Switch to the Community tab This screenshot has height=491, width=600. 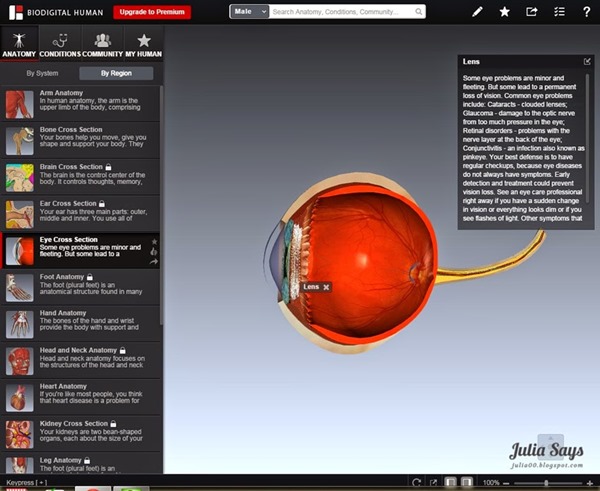pyautogui.click(x=101, y=44)
